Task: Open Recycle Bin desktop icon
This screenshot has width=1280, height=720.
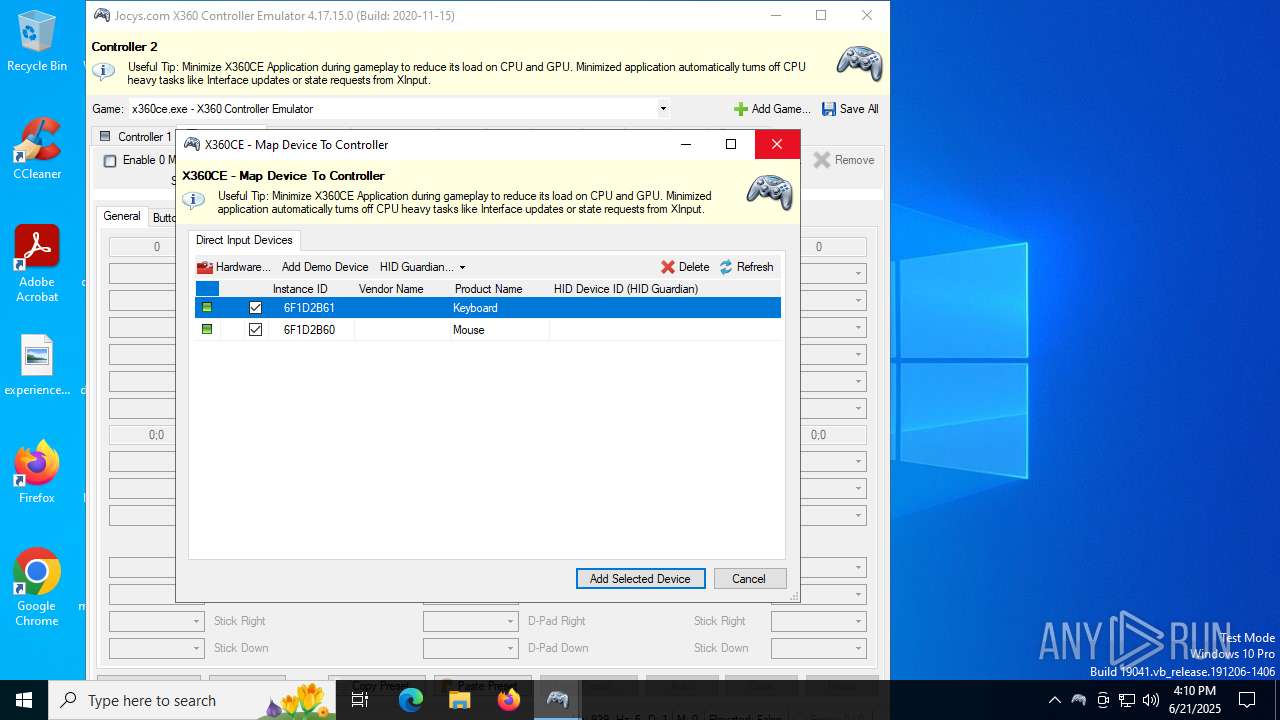Action: pos(37,41)
